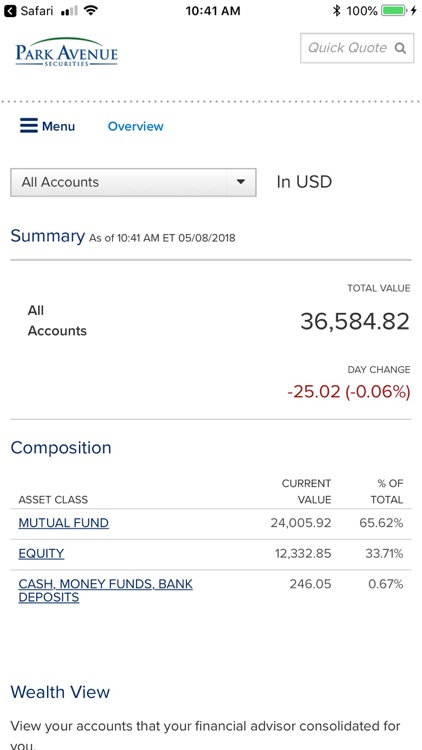This screenshot has height=750, width=422.
Task: Open Cash, Money Funds, Bank Deposits link
Action: [105, 591]
